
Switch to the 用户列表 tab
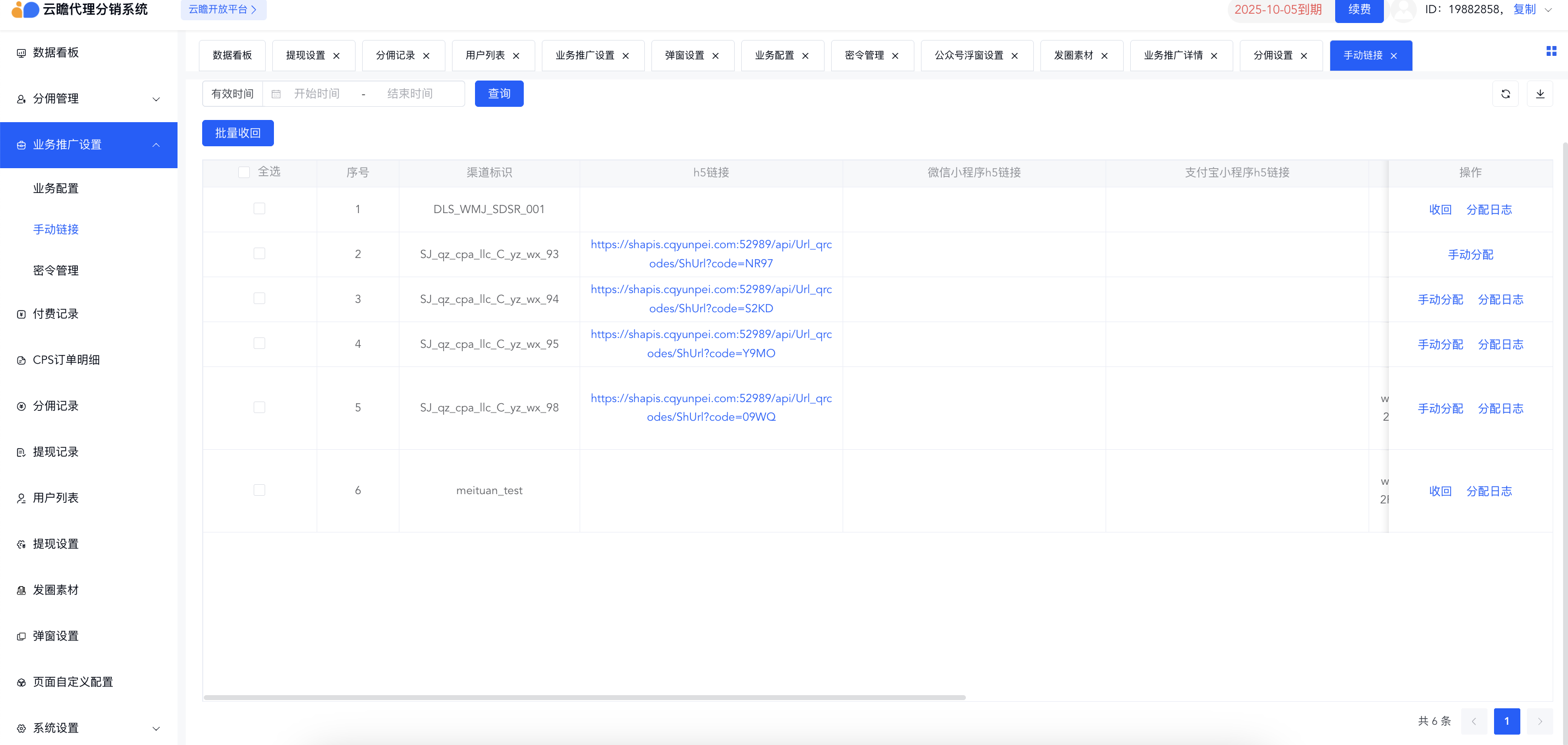point(484,55)
